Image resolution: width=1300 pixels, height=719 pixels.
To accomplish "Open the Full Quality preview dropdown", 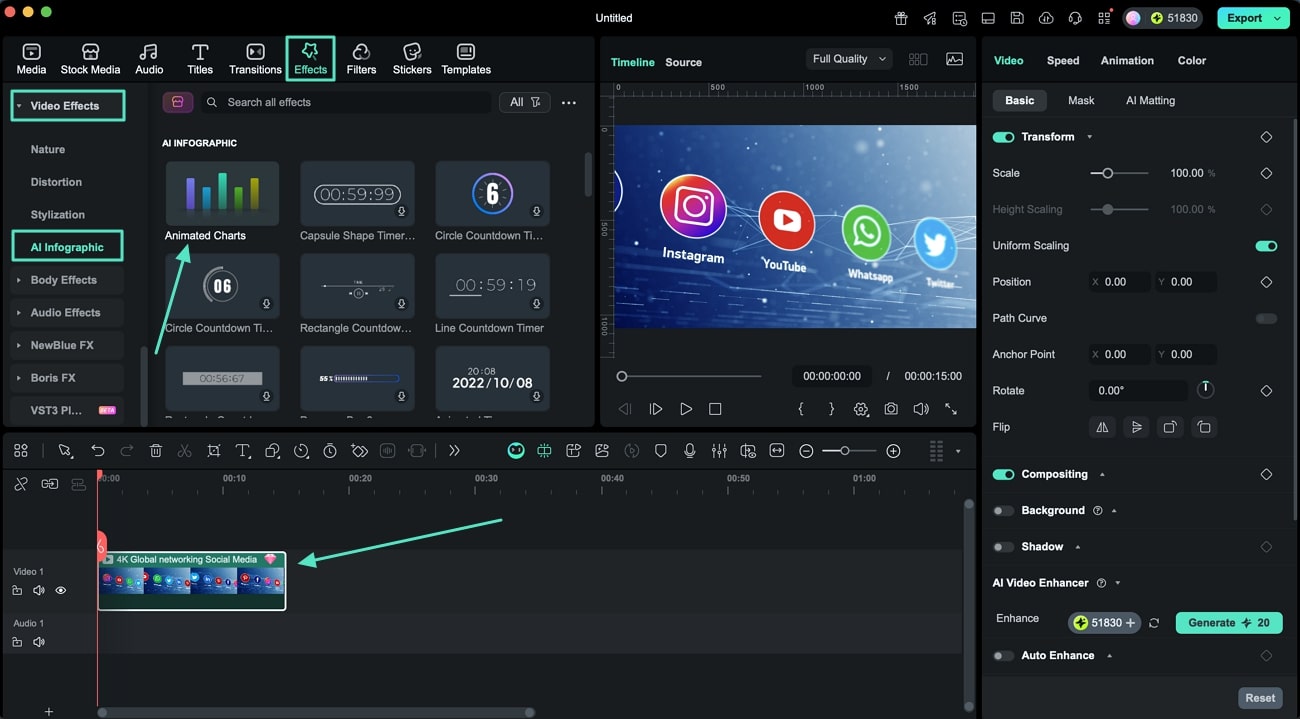I will pos(849,59).
